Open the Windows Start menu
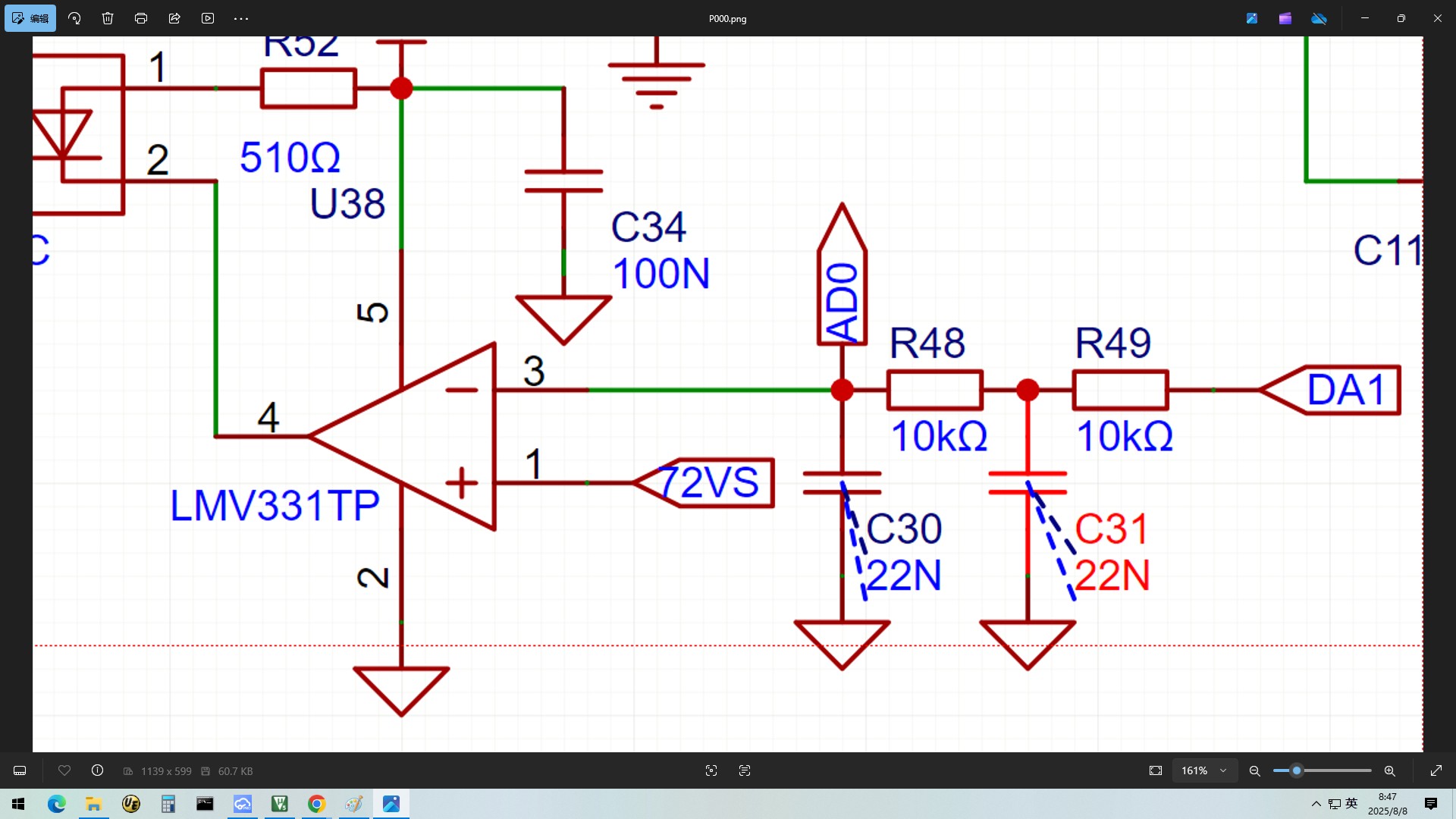The height and width of the screenshot is (819, 1456). pos(18,804)
